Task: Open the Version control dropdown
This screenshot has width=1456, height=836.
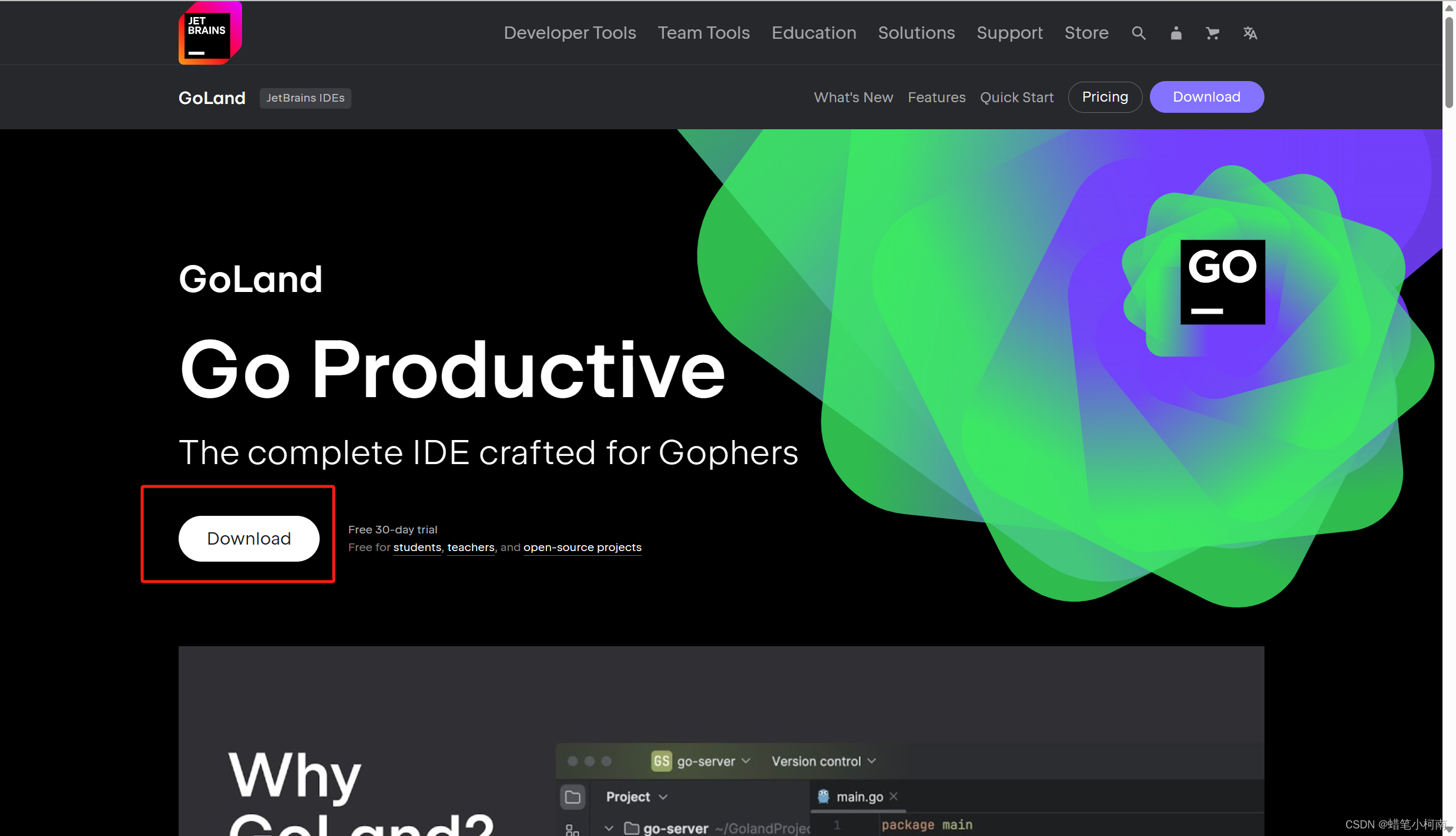Action: tap(823, 761)
